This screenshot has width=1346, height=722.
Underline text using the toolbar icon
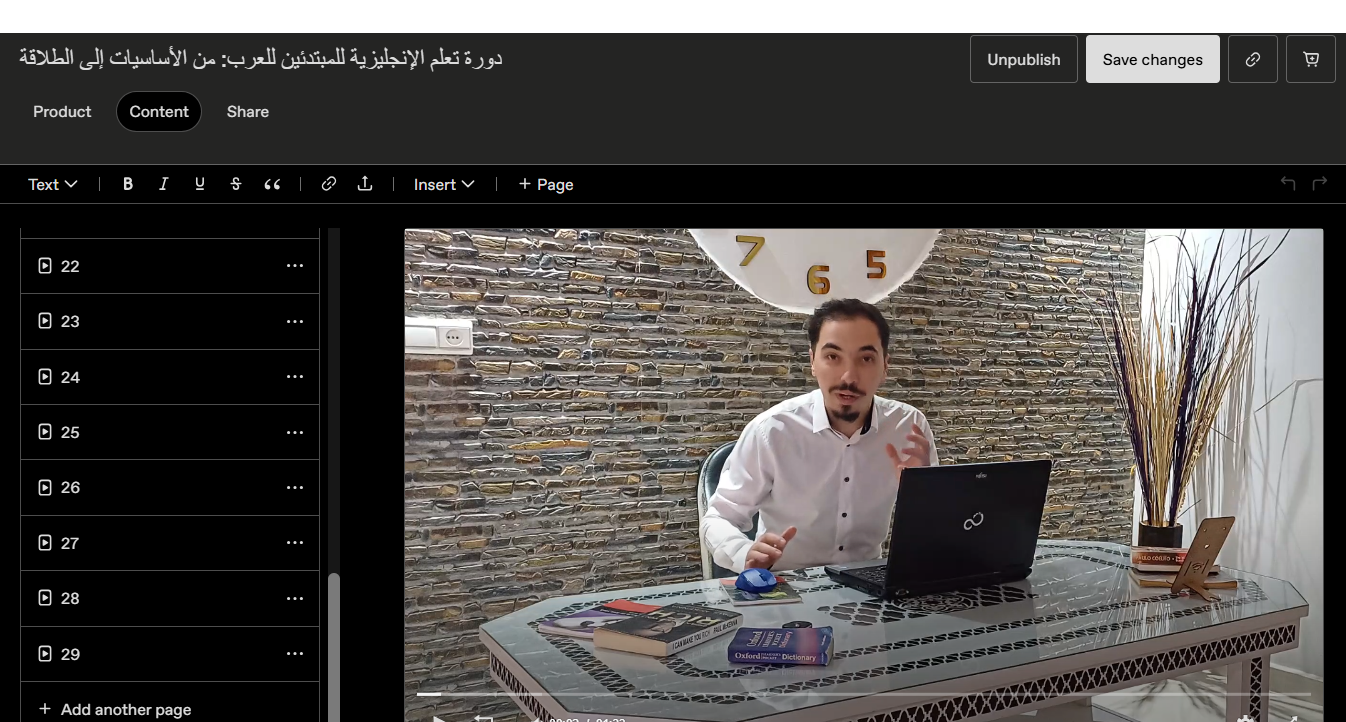tap(200, 184)
